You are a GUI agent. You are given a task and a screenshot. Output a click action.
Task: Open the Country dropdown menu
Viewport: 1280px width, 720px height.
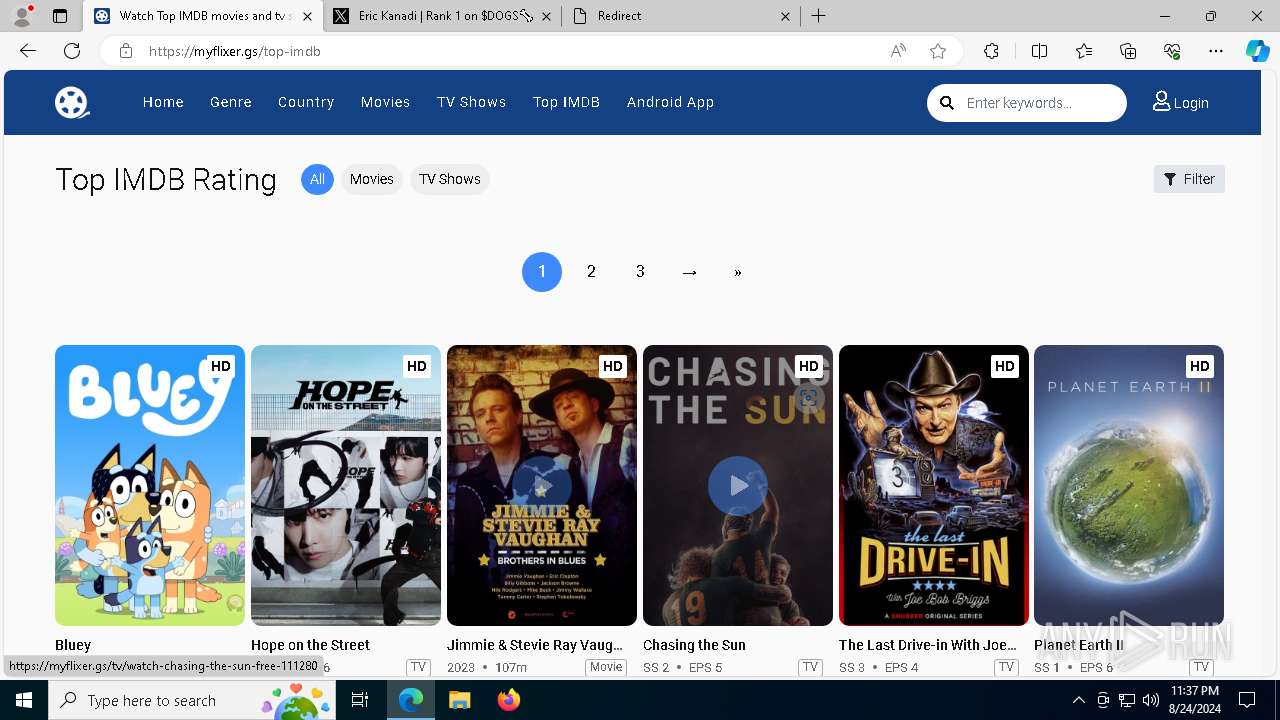click(x=306, y=102)
